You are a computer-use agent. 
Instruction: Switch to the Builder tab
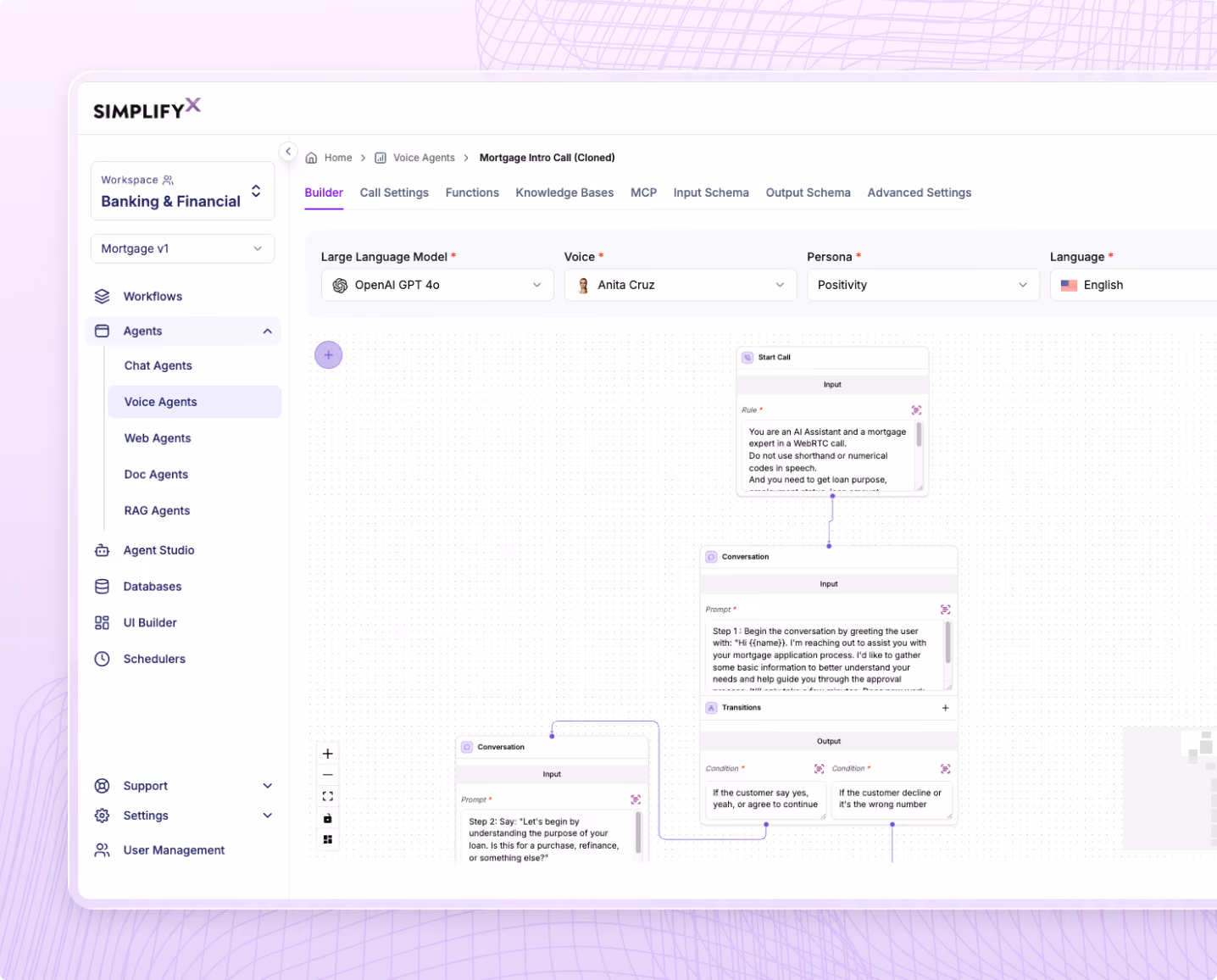click(324, 192)
